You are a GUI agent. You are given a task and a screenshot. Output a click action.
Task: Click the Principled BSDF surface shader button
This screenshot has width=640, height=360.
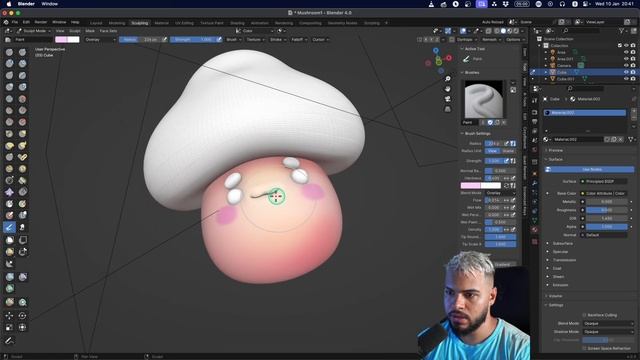click(604, 181)
